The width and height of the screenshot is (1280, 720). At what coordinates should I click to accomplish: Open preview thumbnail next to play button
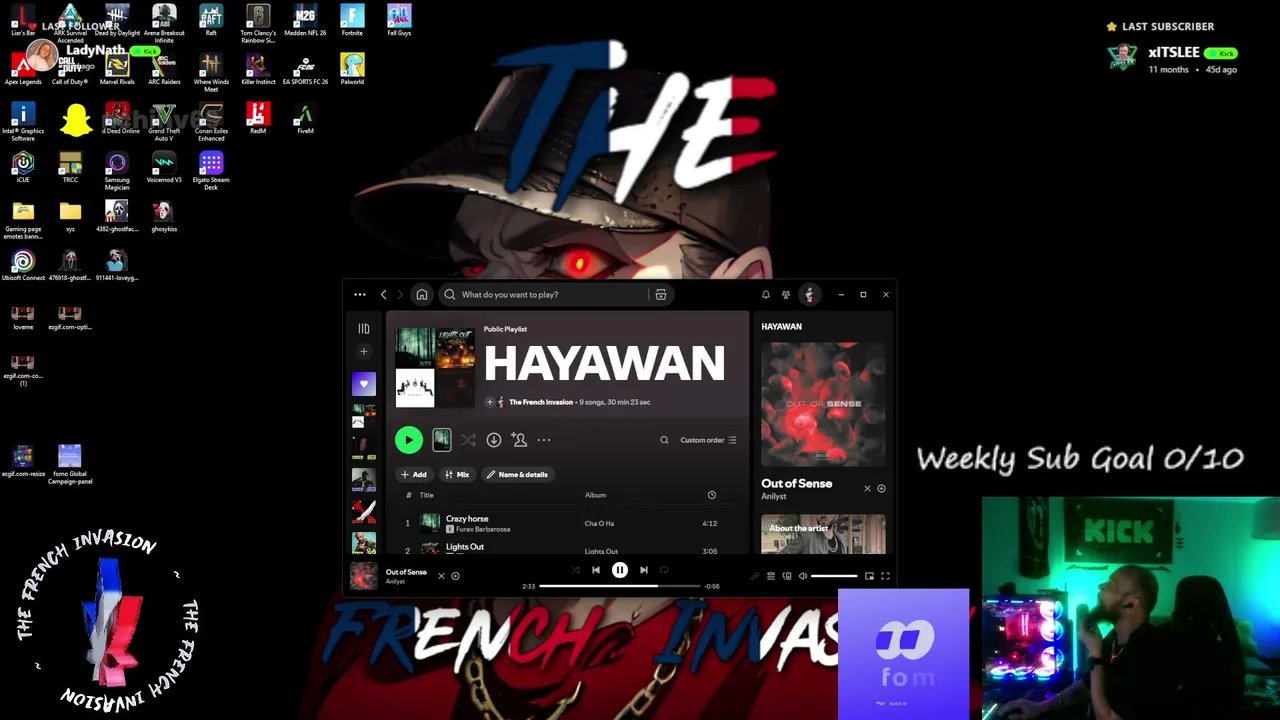pyautogui.click(x=441, y=440)
